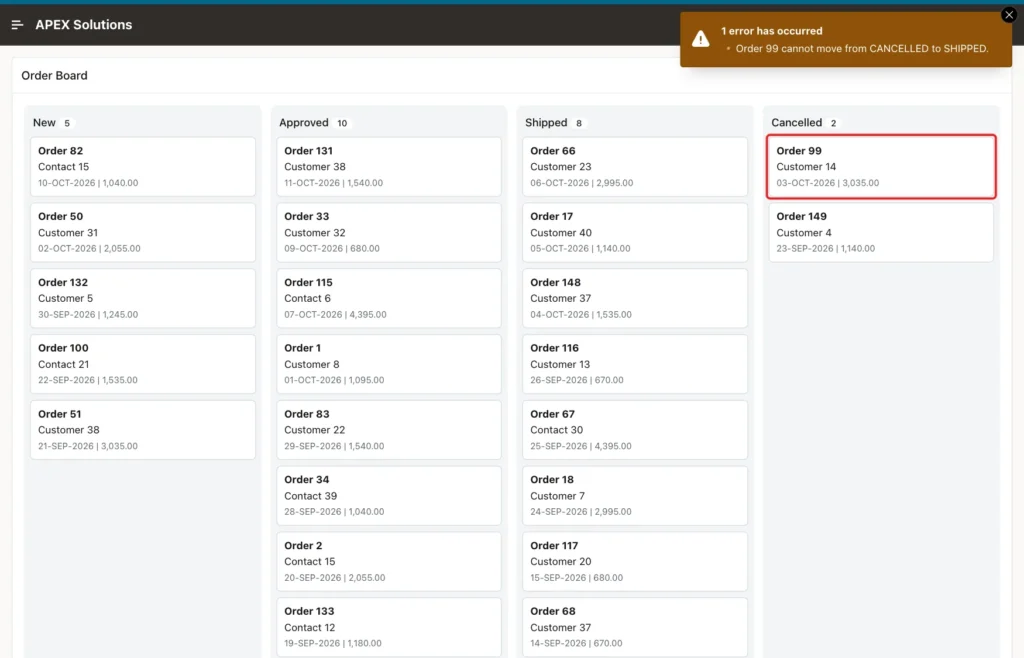Open the Order 82 card
This screenshot has width=1024, height=658.
click(x=142, y=166)
